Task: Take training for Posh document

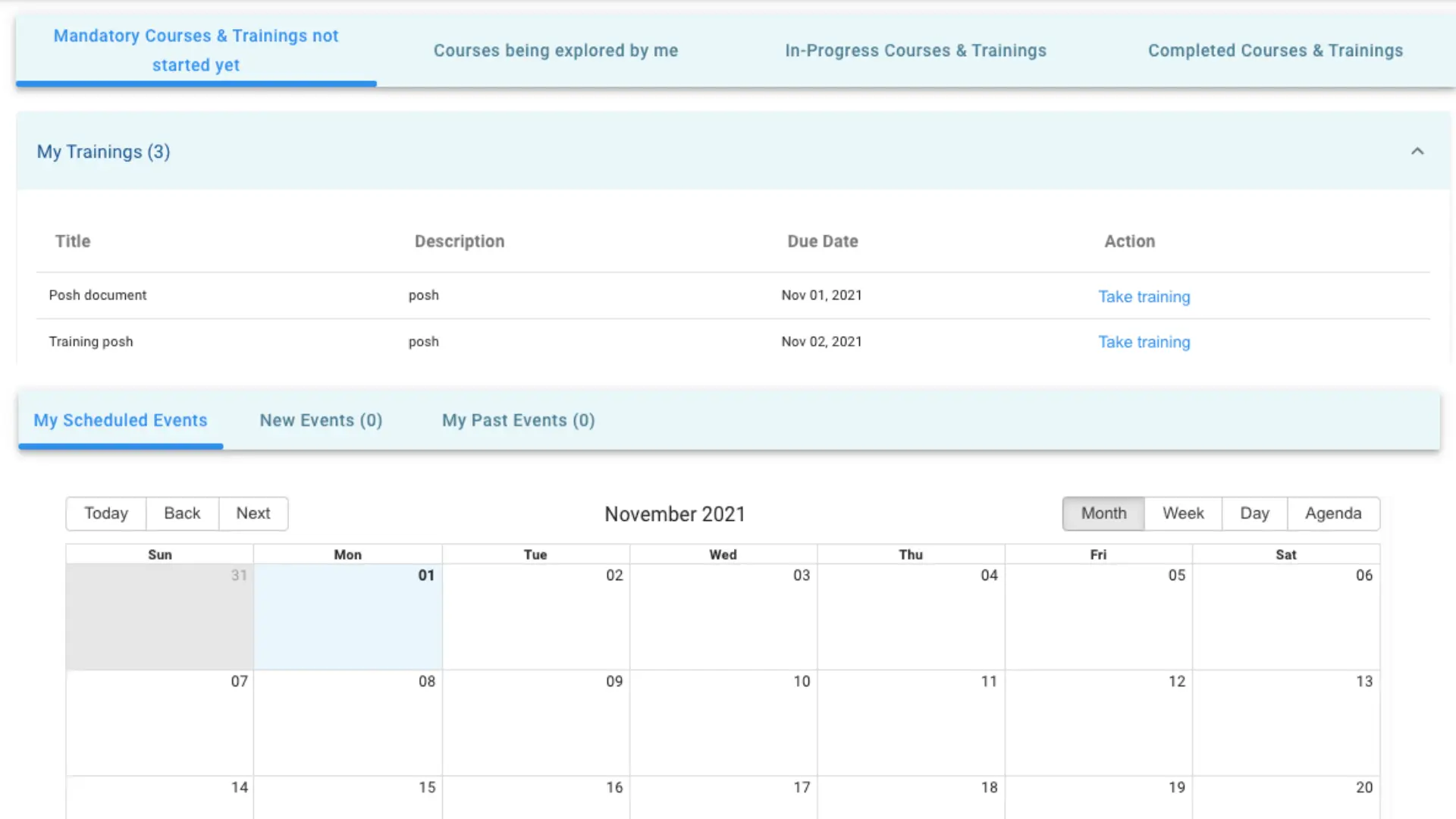Action: [1144, 297]
